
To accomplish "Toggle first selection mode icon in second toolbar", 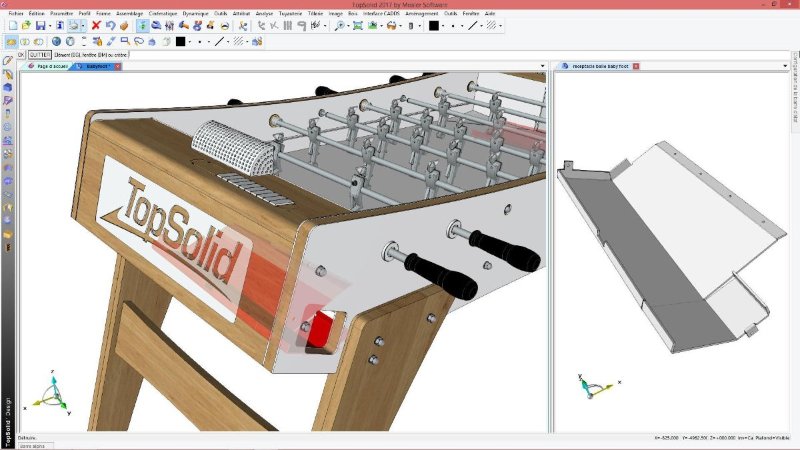I will [11, 42].
